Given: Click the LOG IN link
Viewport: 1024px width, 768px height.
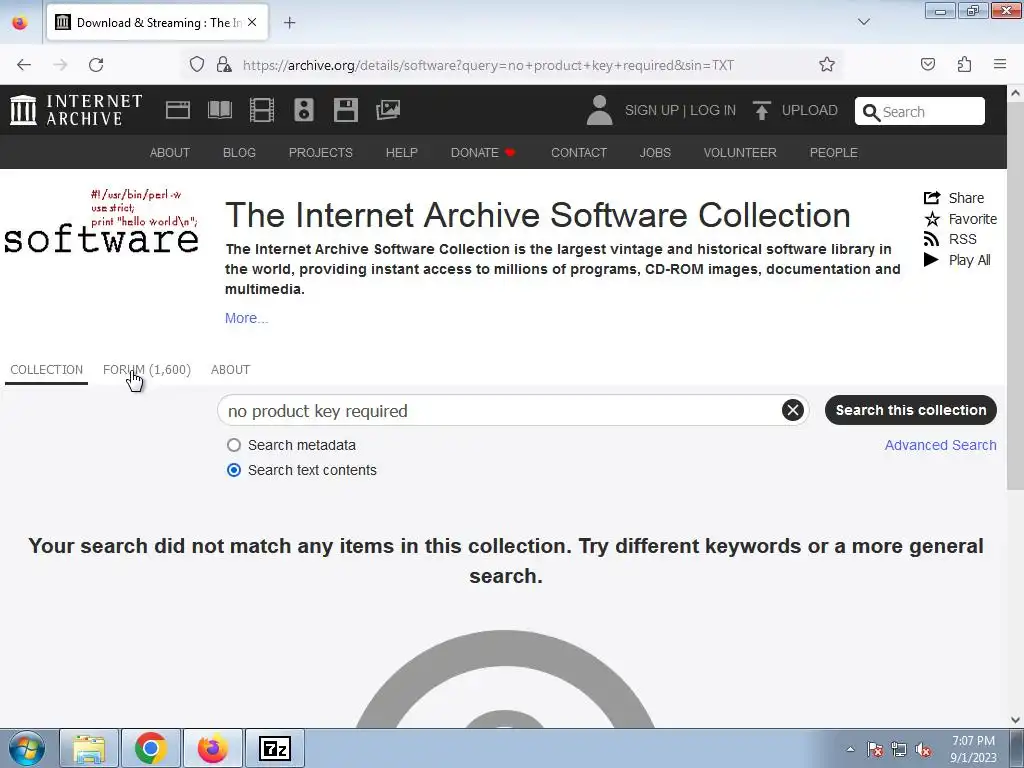Looking at the screenshot, I should pos(713,110).
